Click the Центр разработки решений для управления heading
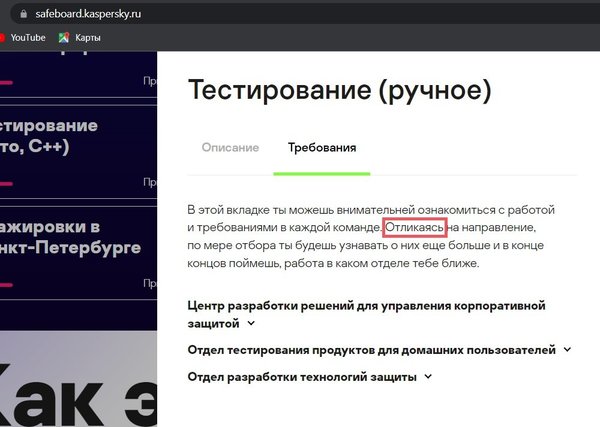Screen dimensions: 600x427 [366, 315]
